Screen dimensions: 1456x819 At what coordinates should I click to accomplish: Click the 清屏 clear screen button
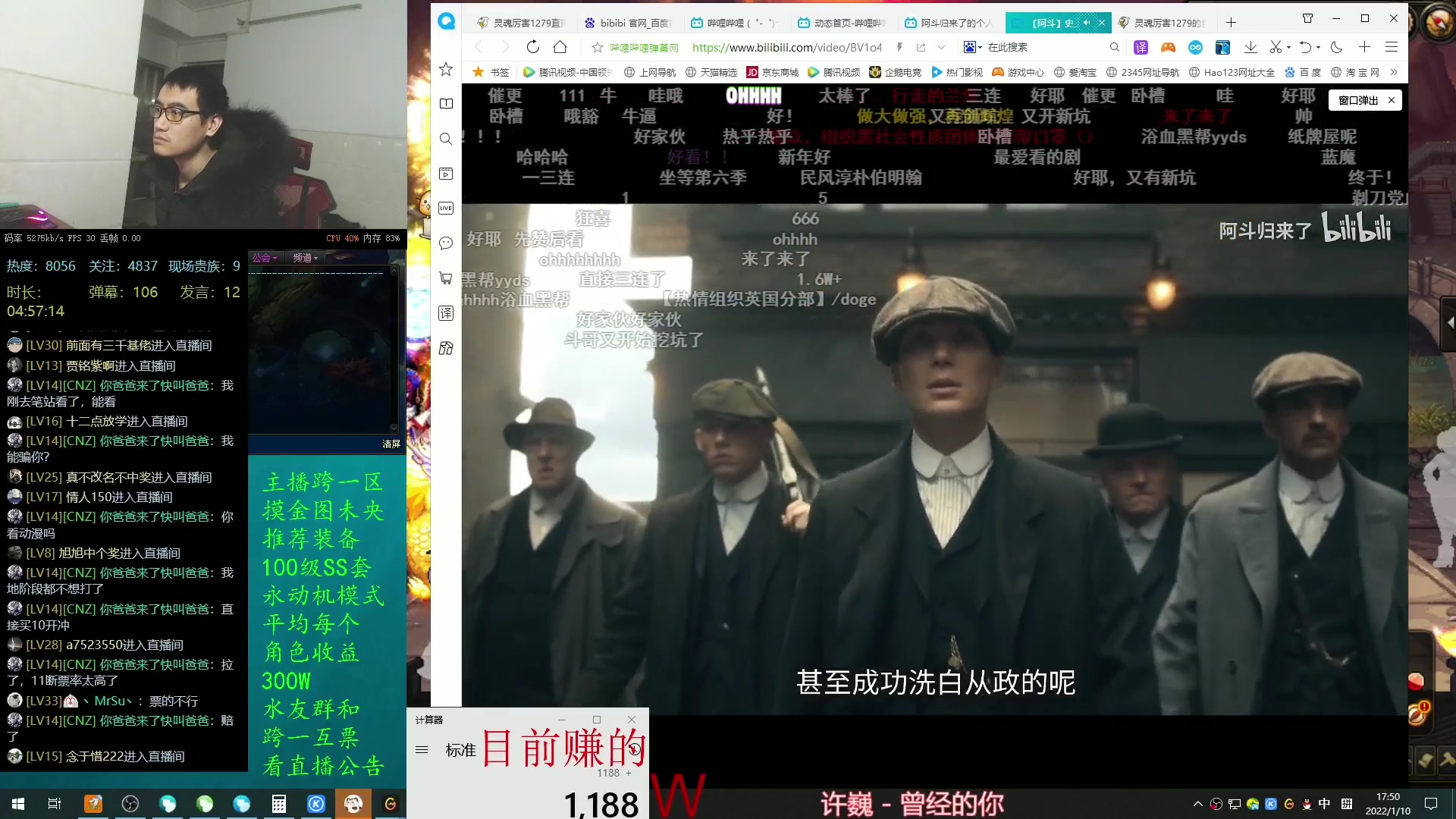[391, 444]
